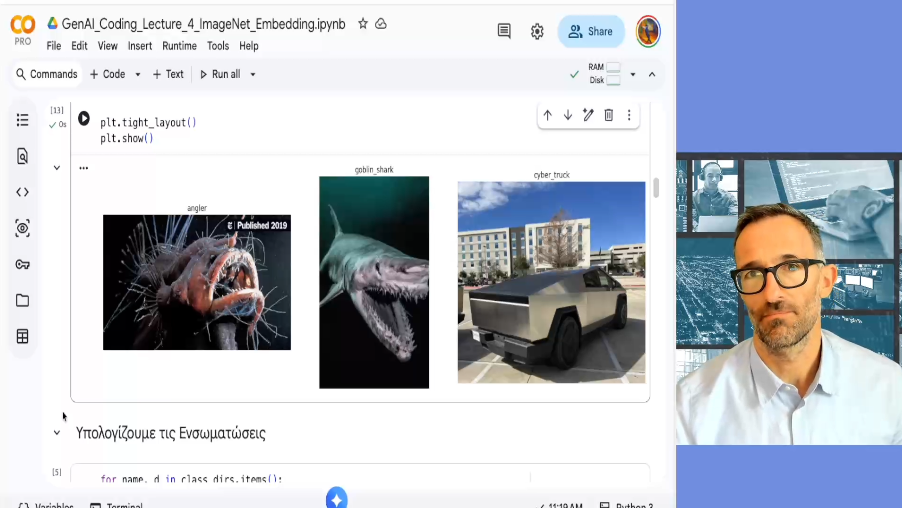Run cell 13 with the play button
902x508 pixels.
(x=84, y=119)
